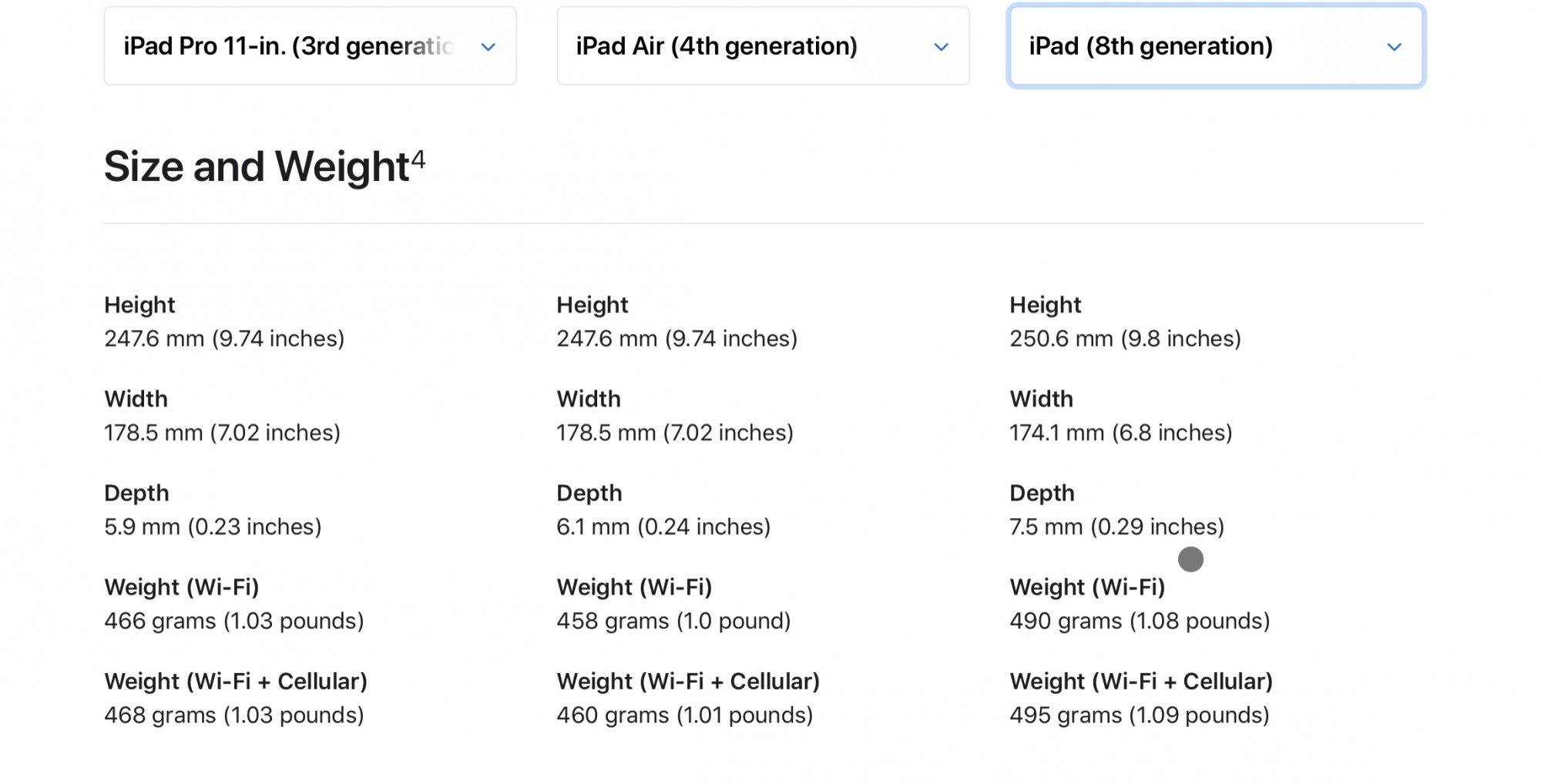The image size is (1541, 784).
Task: Click the 495 grams (1.09 pounds) cellular weight
Action: point(1139,715)
